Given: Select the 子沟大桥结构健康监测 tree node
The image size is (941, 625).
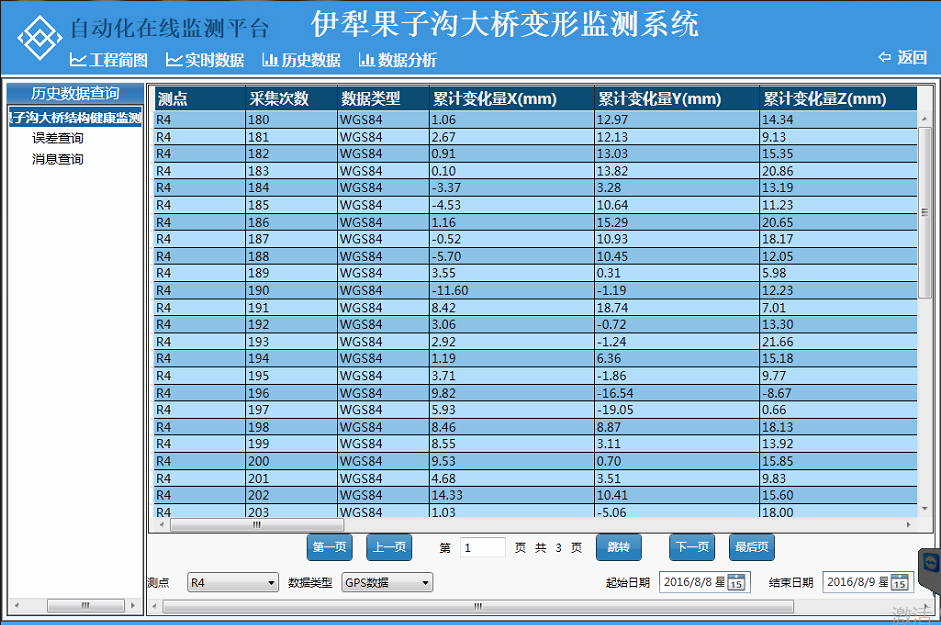Looking at the screenshot, I should coord(75,118).
